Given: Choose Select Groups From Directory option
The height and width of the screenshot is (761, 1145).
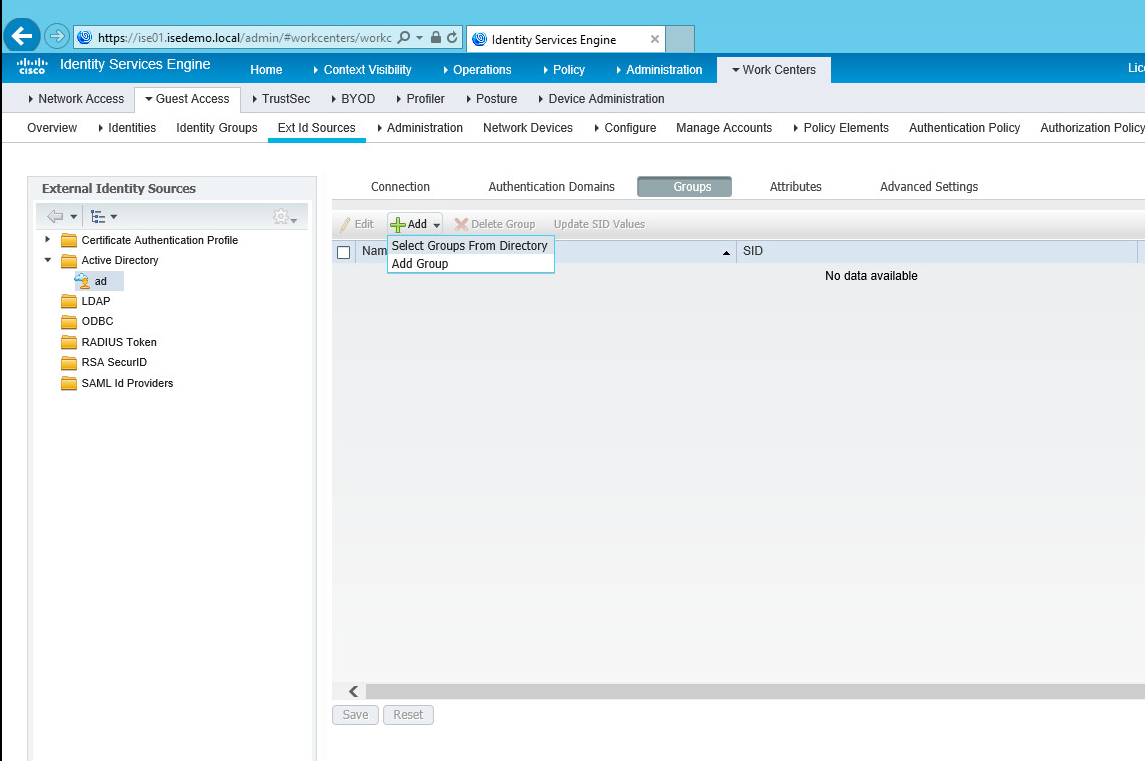Looking at the screenshot, I should click(470, 245).
